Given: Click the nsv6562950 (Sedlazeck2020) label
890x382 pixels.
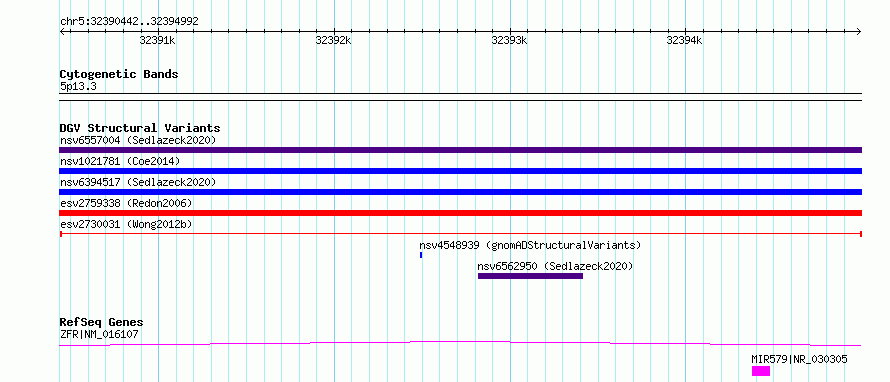Looking at the screenshot, I should (555, 266).
